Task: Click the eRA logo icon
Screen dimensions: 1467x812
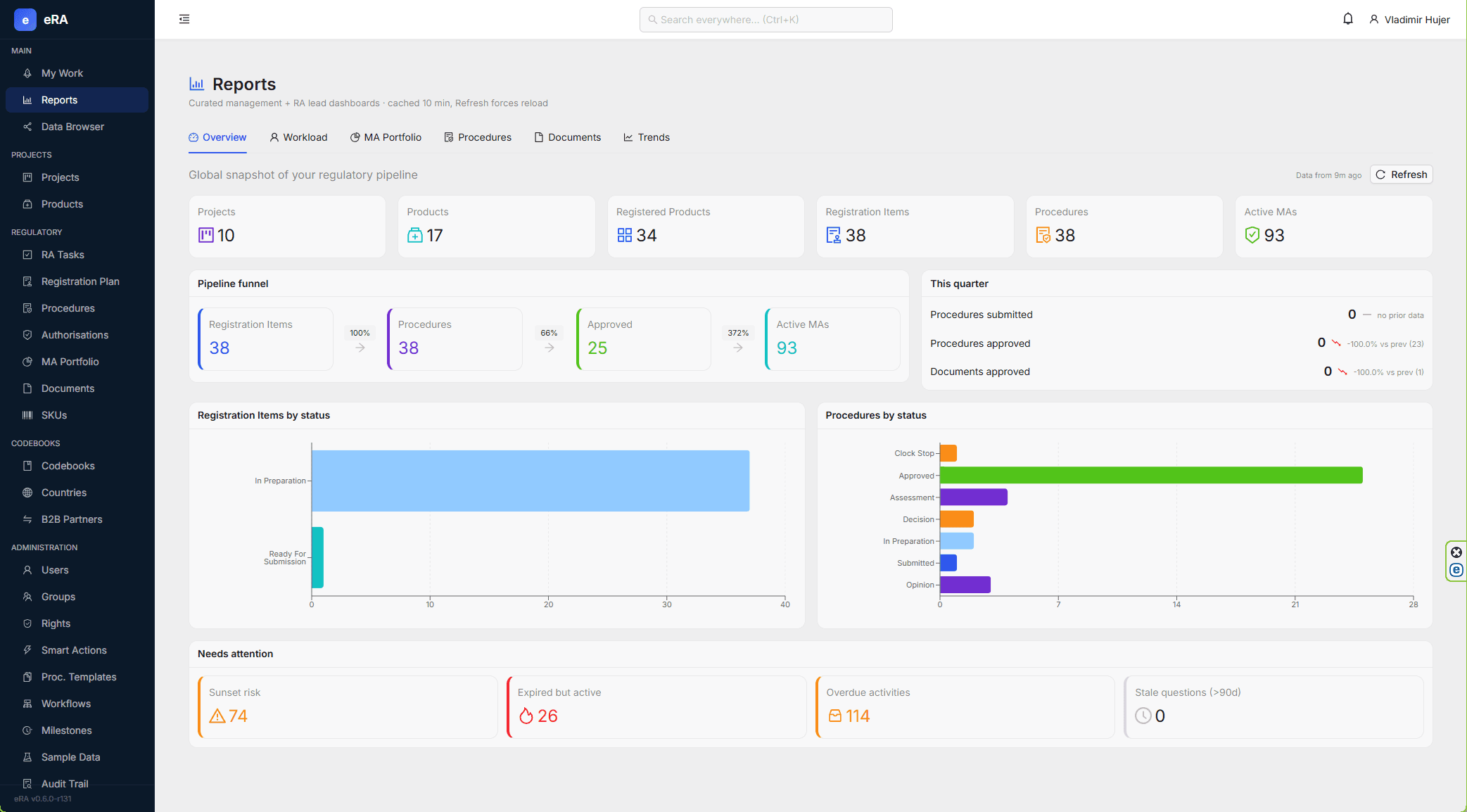Action: pyautogui.click(x=25, y=20)
